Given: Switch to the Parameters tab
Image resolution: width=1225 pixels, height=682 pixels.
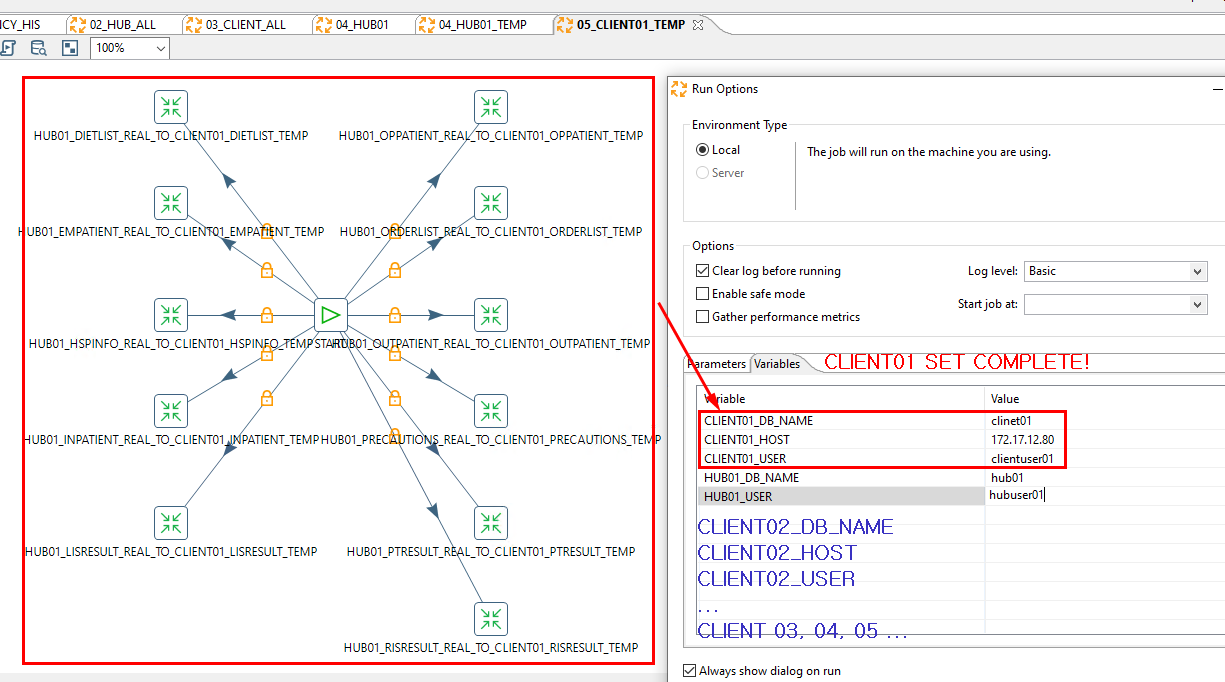Looking at the screenshot, I should click(716, 364).
